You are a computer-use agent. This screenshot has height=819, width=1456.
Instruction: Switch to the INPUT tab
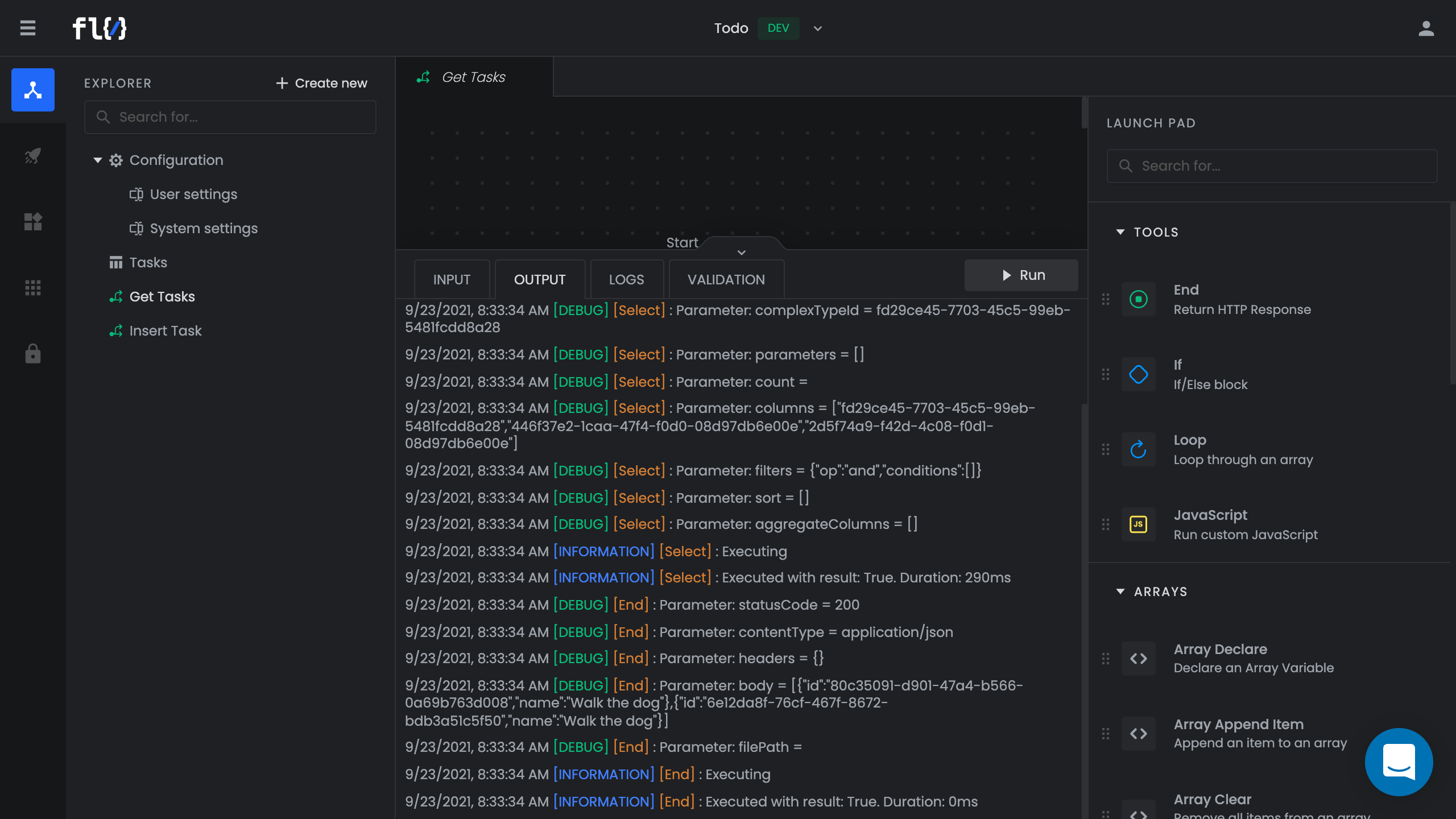[452, 279]
